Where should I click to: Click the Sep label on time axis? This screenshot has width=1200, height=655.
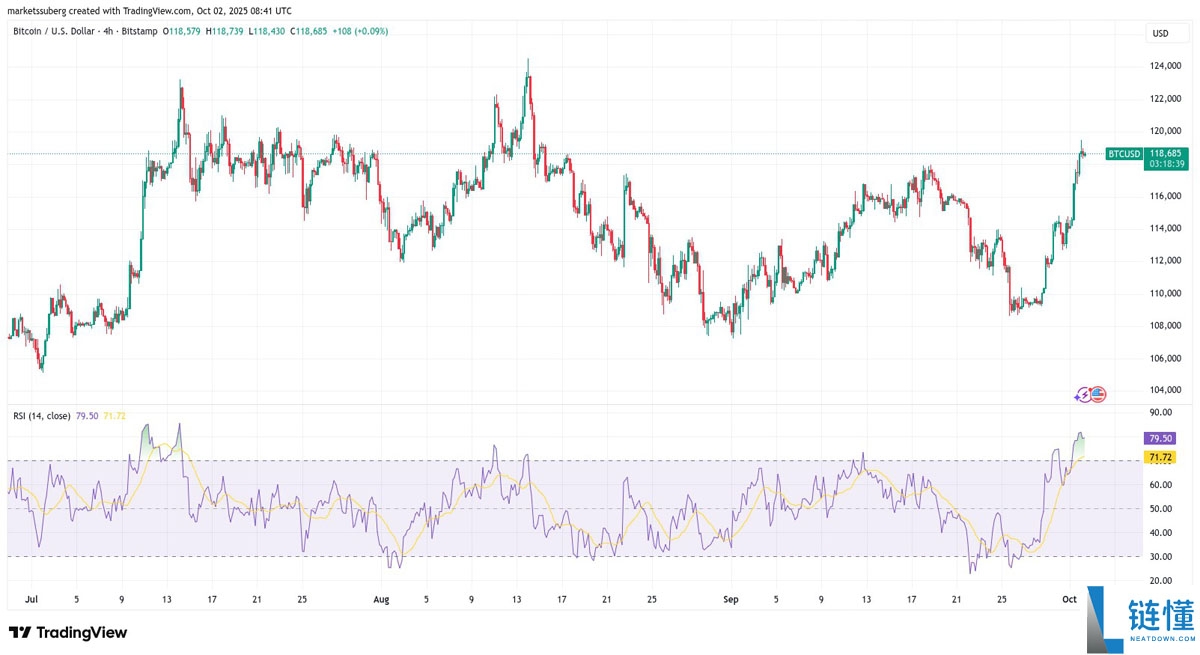pyautogui.click(x=731, y=600)
